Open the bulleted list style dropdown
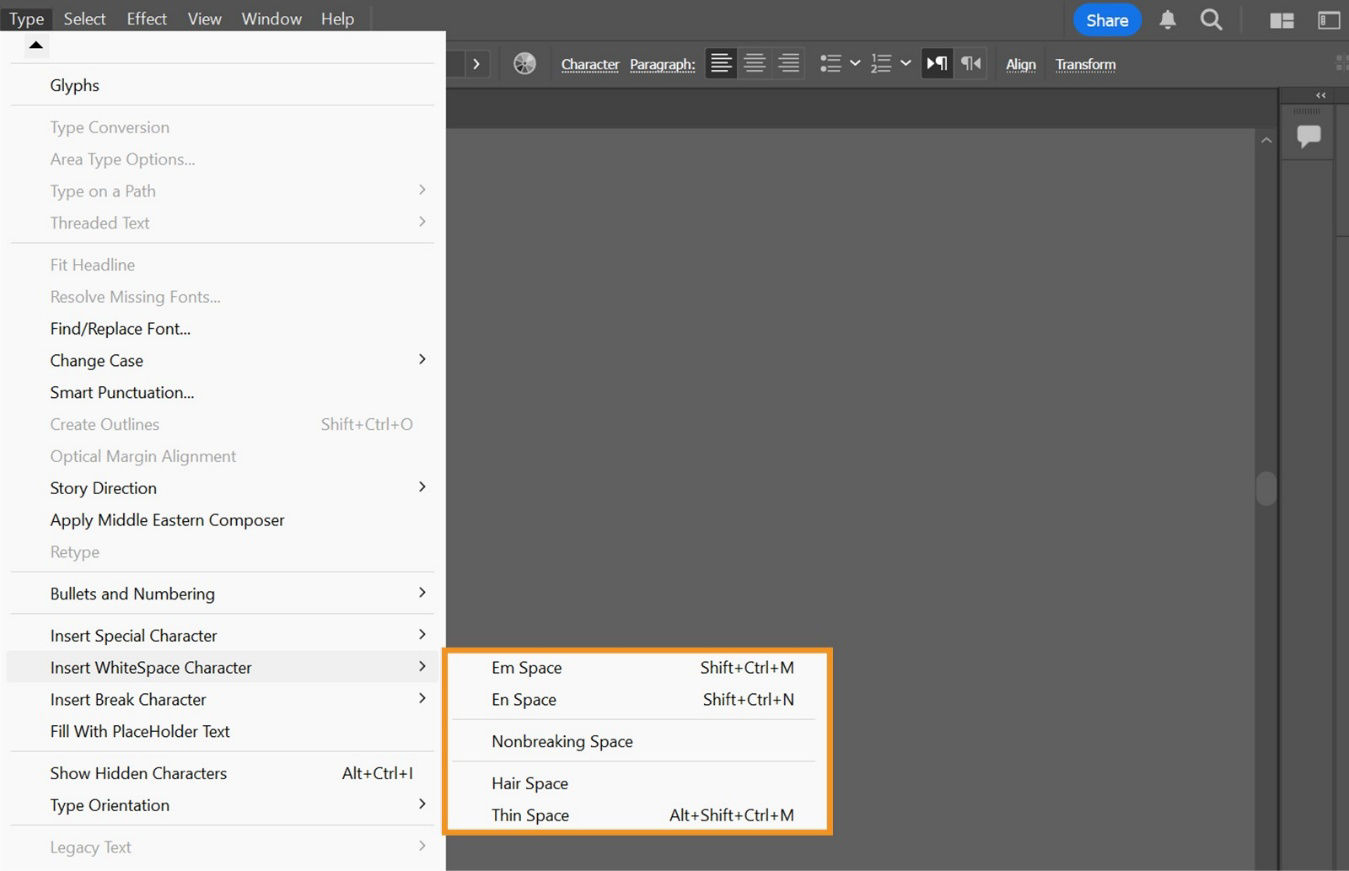 tap(856, 63)
